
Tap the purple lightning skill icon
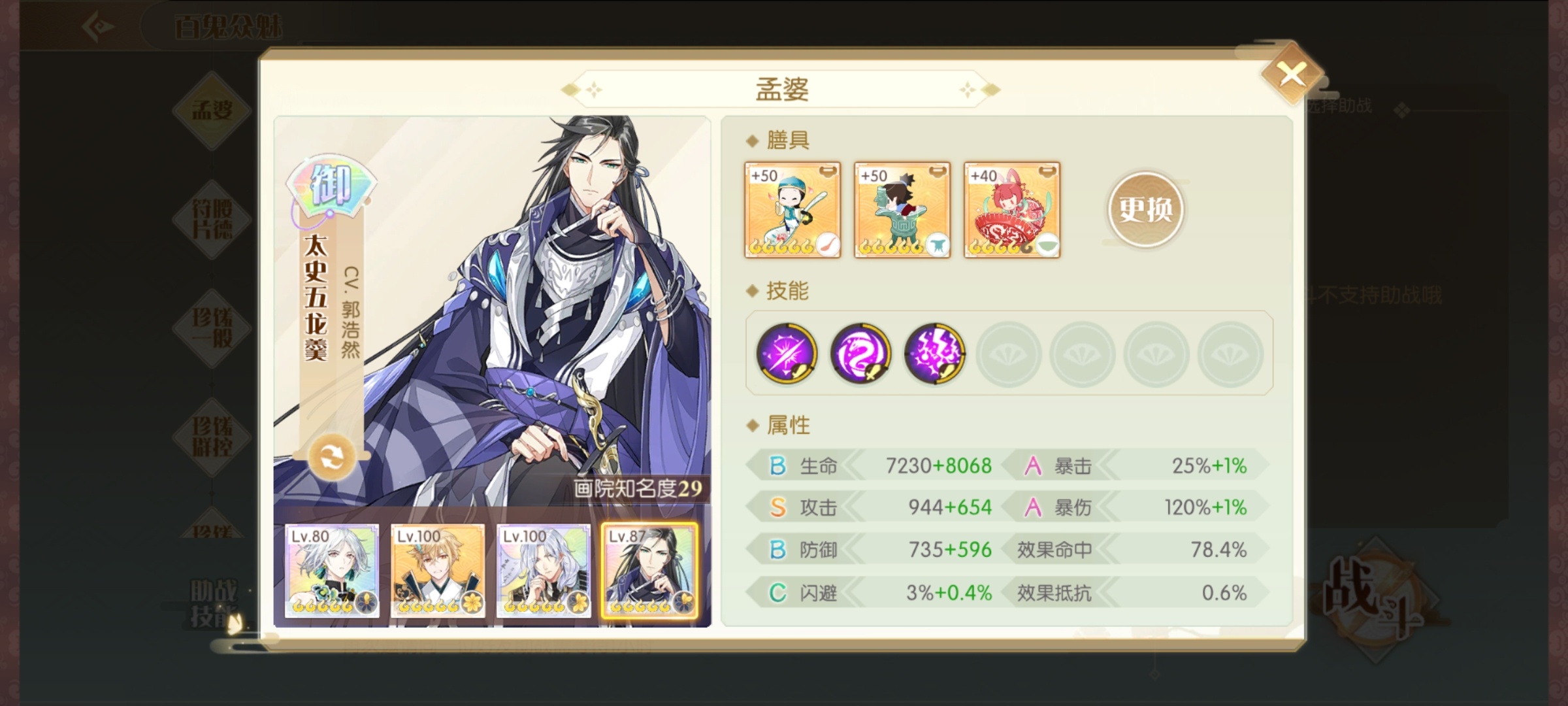point(935,353)
